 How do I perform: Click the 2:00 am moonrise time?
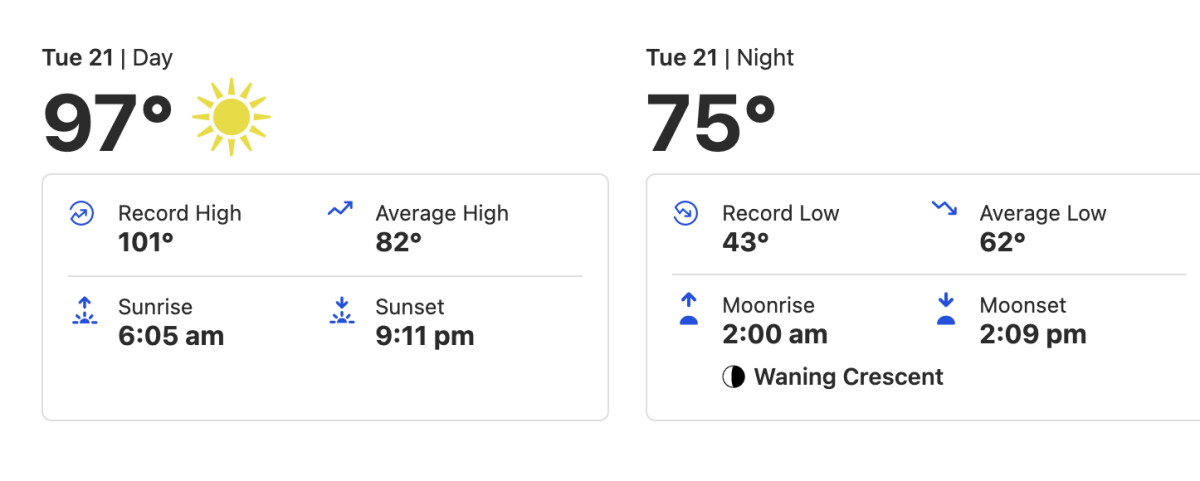pos(775,335)
